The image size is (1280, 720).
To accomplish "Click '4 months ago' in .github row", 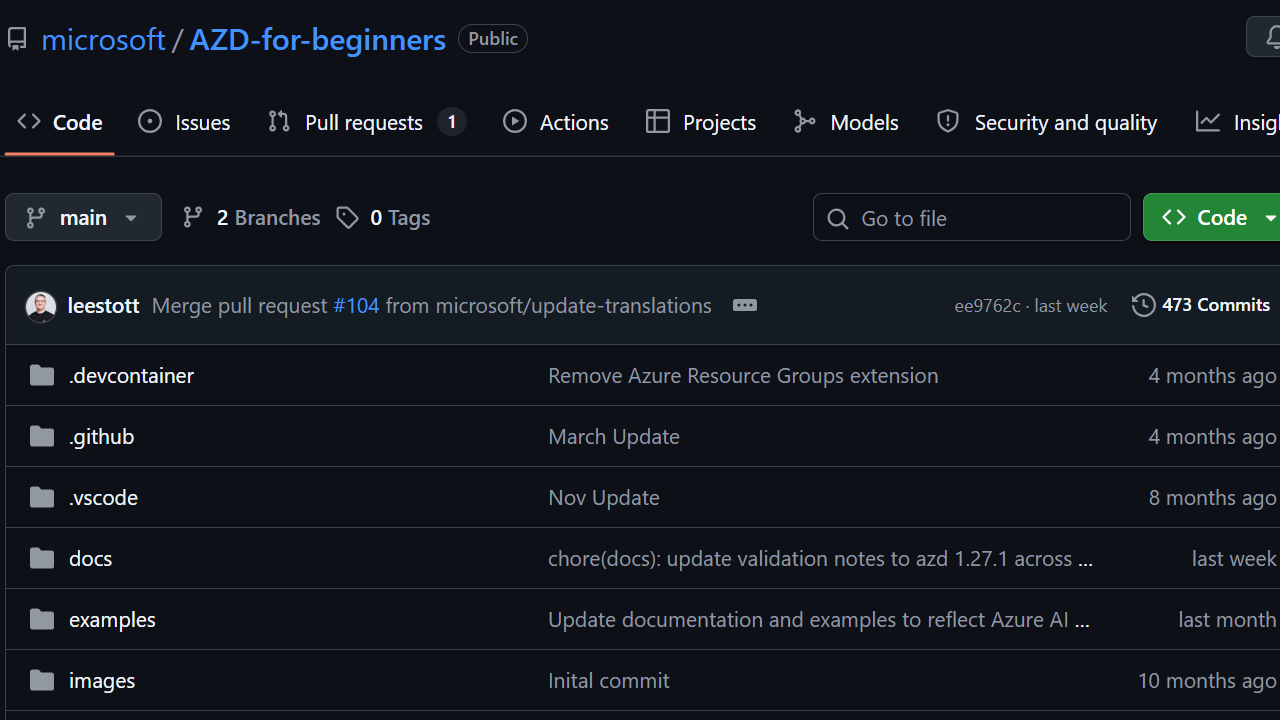I will click(1213, 436).
